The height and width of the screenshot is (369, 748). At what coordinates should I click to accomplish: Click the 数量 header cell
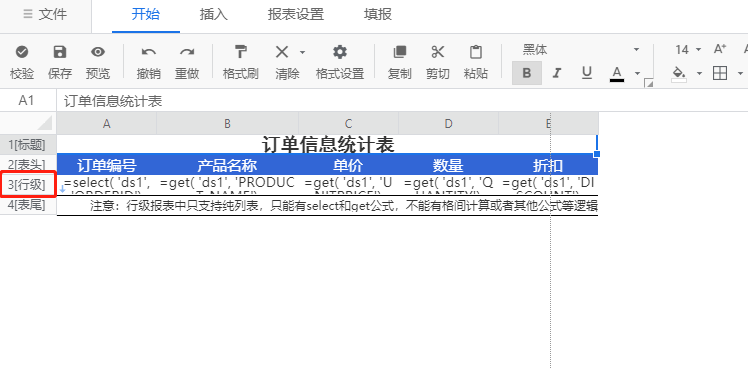(x=448, y=165)
